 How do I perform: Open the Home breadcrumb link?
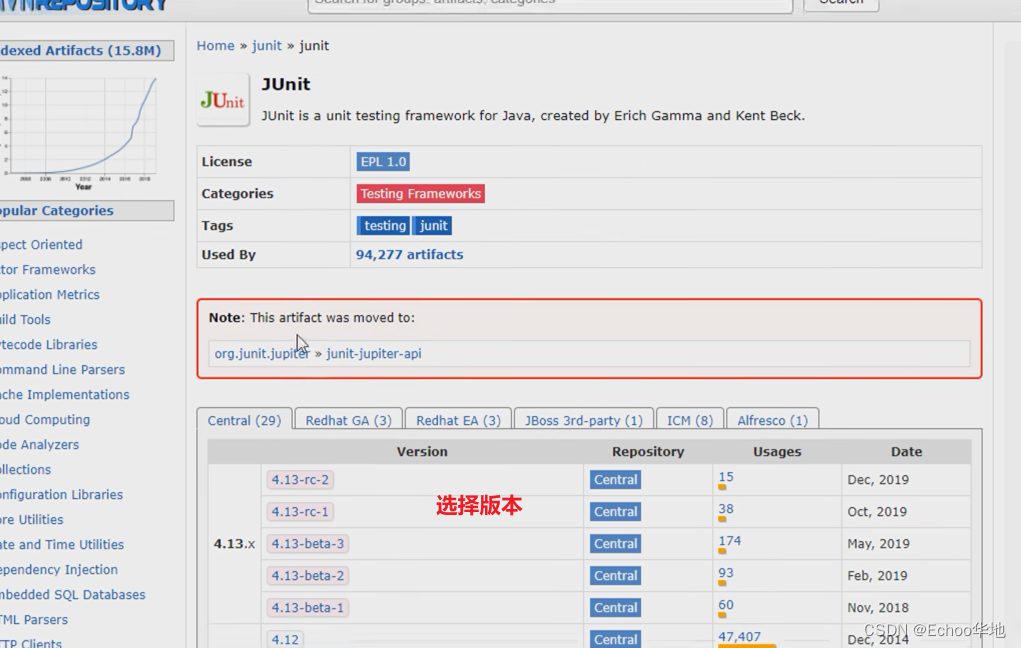pos(216,46)
